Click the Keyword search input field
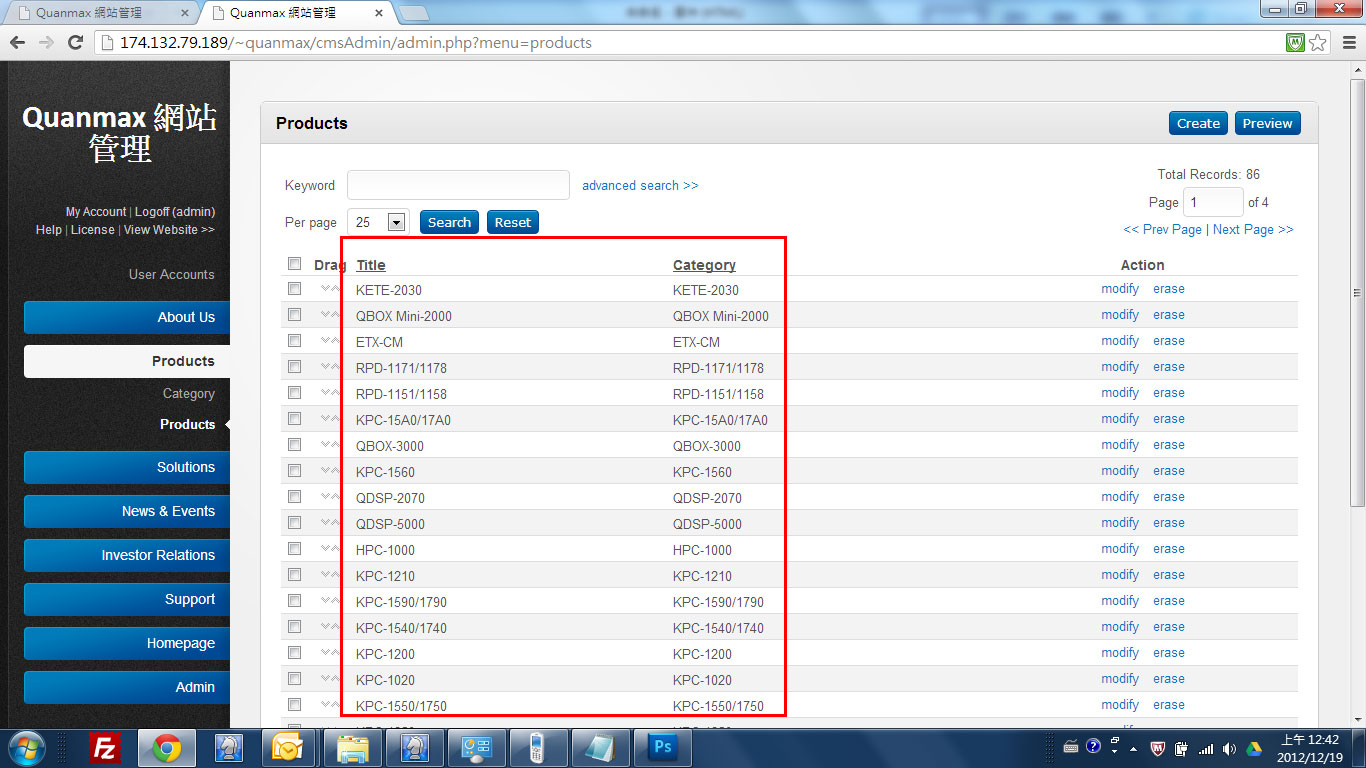Image resolution: width=1366 pixels, height=768 pixels. (458, 185)
